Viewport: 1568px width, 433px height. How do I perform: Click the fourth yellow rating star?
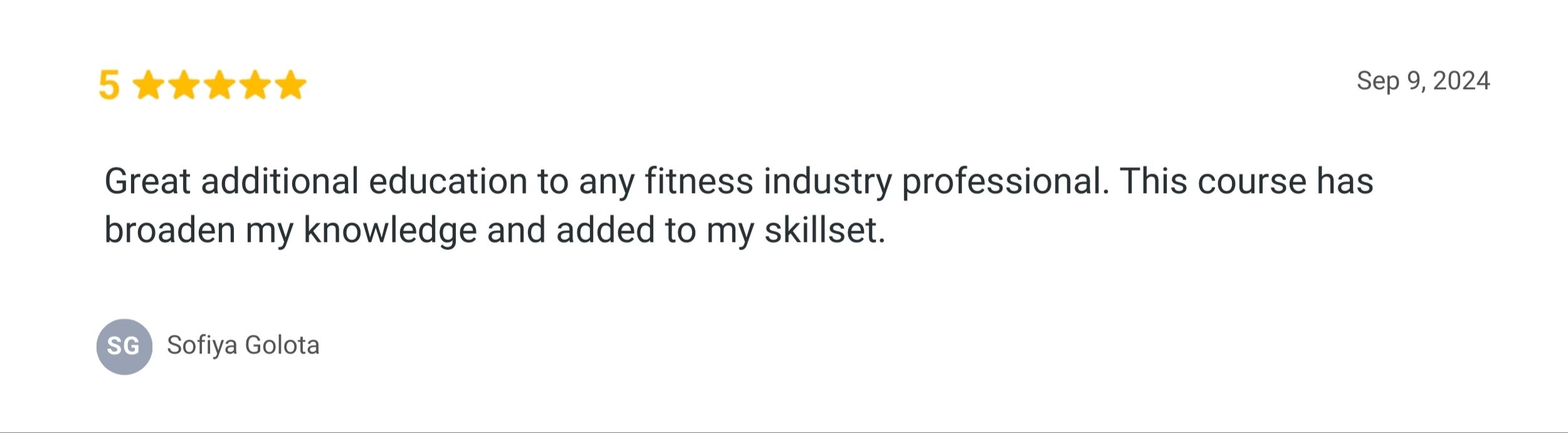coord(255,85)
